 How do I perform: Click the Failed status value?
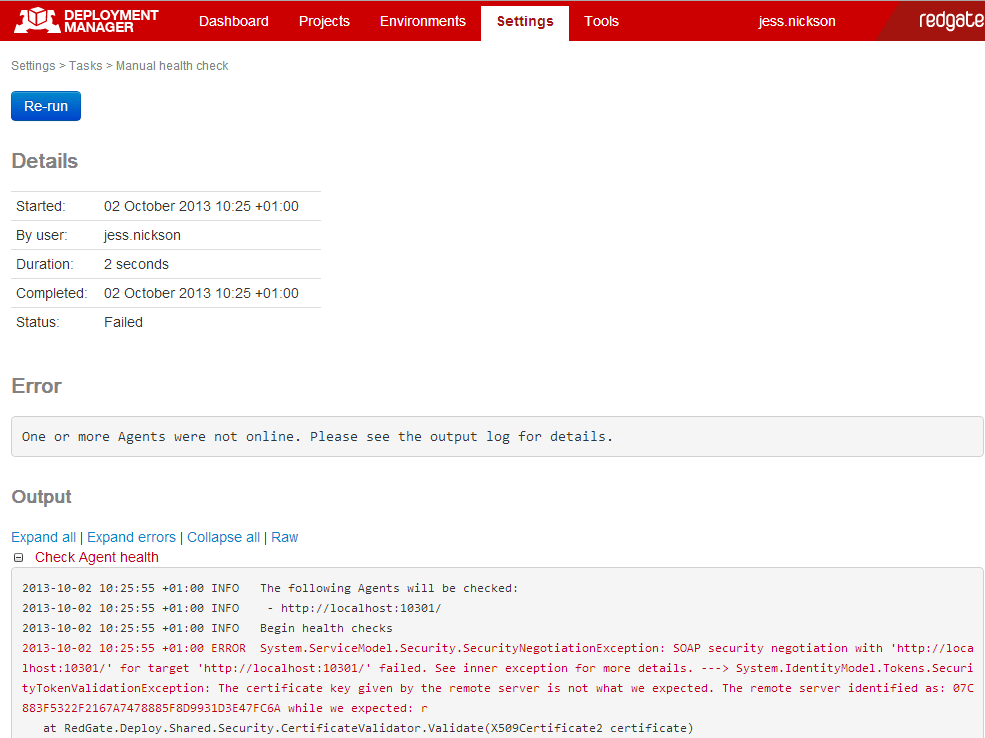[x=123, y=322]
